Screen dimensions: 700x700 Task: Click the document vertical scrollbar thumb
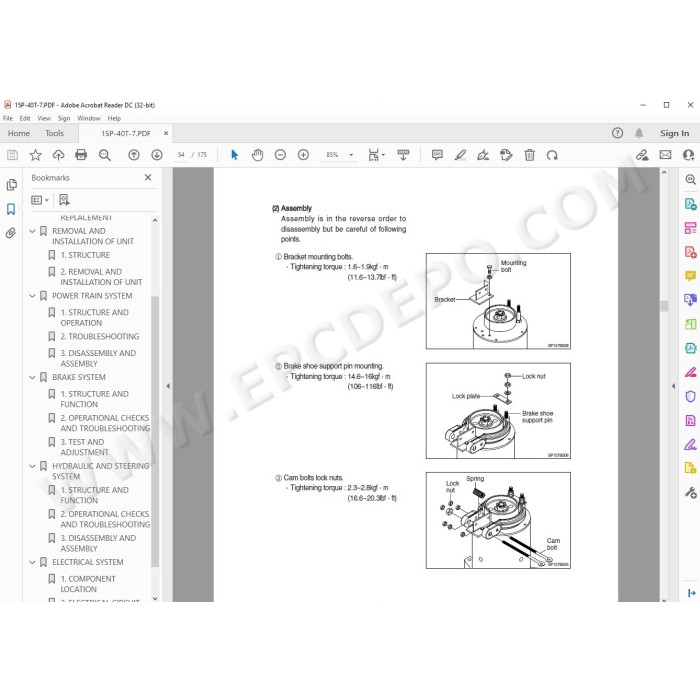[664, 306]
